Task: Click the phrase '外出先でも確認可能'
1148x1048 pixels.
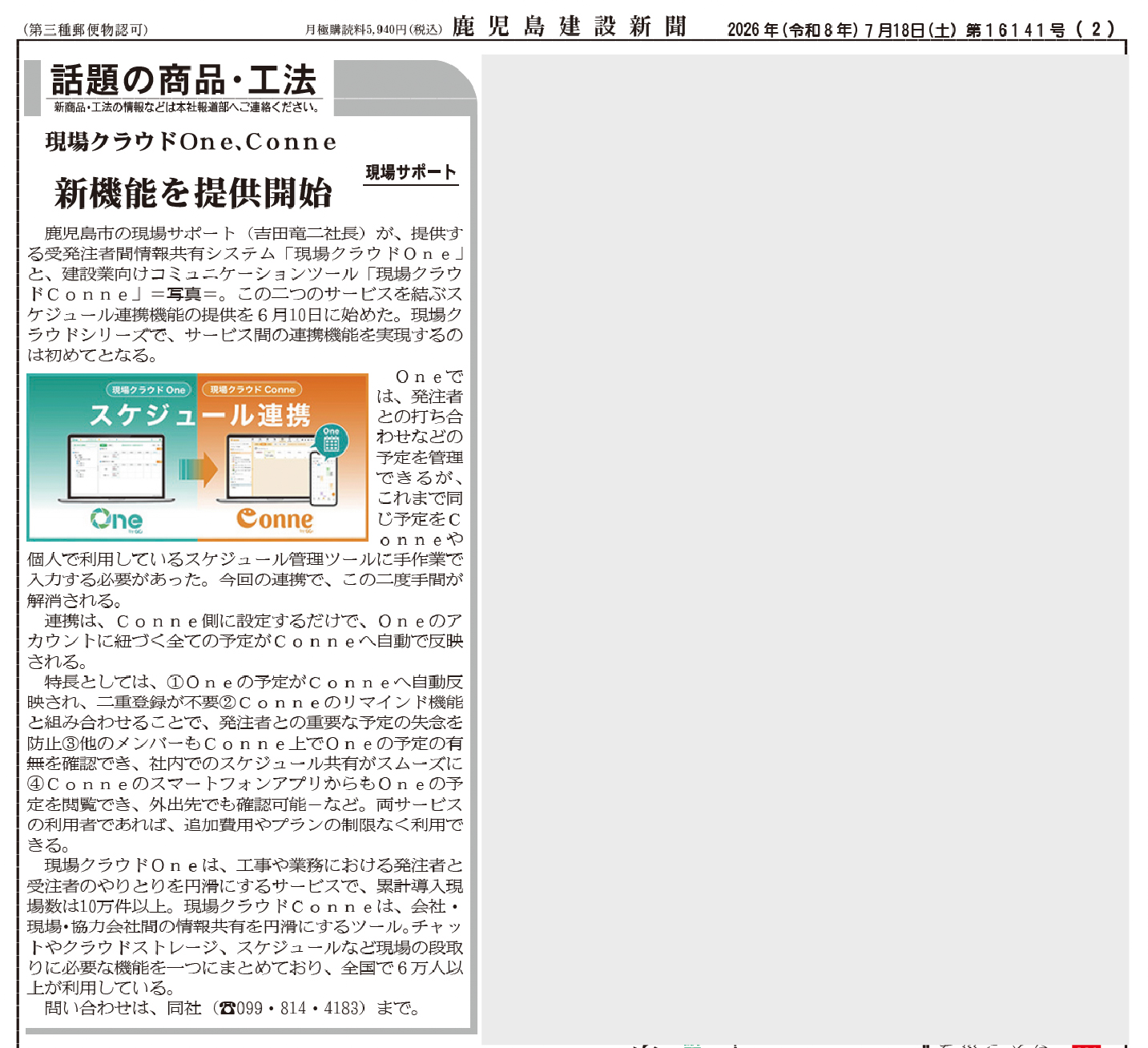Action: [228, 804]
